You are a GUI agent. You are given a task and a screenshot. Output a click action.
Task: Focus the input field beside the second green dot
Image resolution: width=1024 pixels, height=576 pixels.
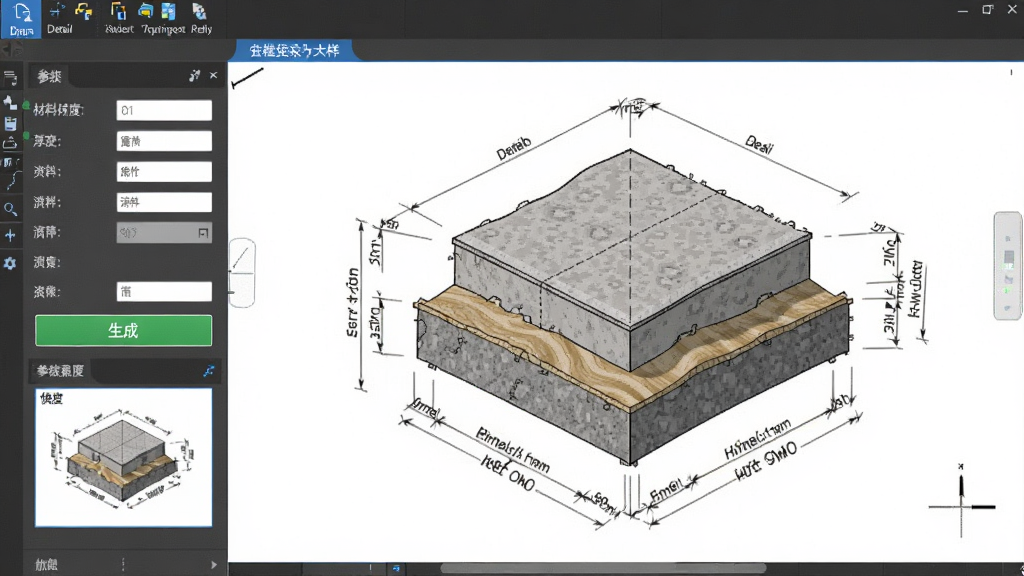tap(164, 141)
